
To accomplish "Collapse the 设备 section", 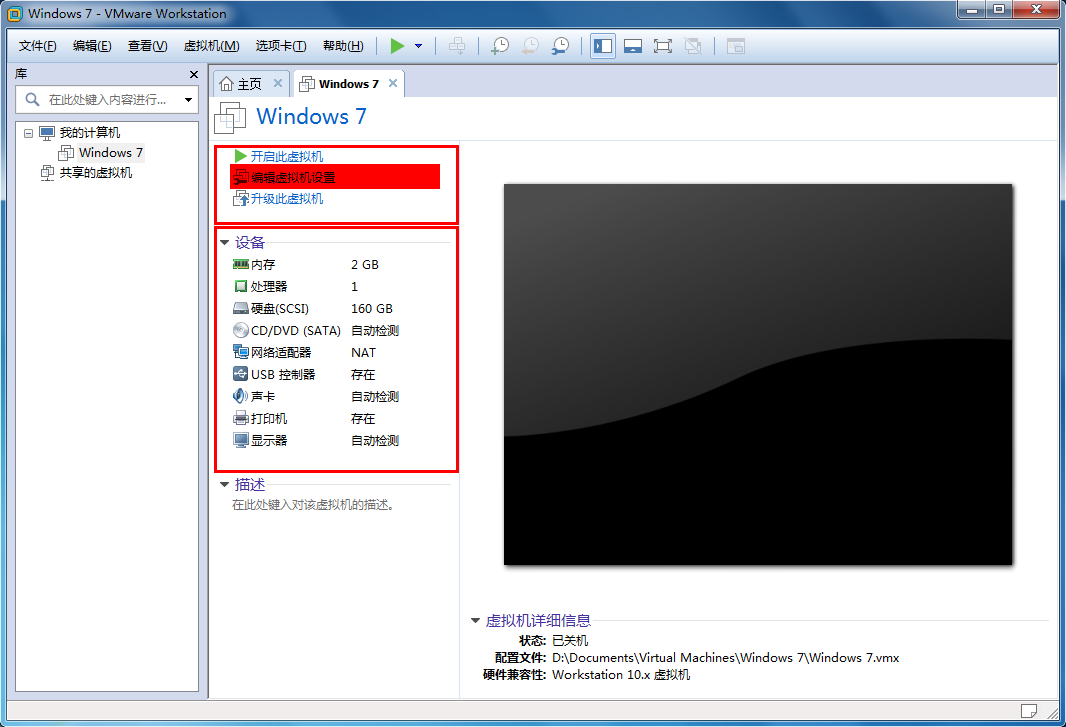I will (224, 243).
